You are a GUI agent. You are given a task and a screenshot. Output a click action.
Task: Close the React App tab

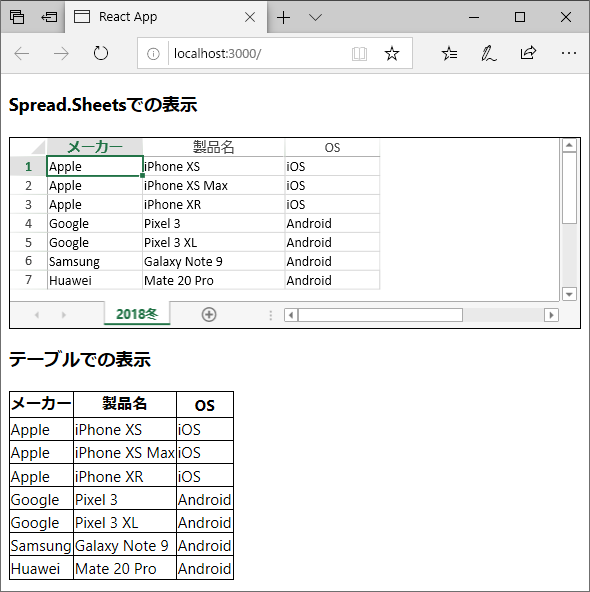pos(250,17)
